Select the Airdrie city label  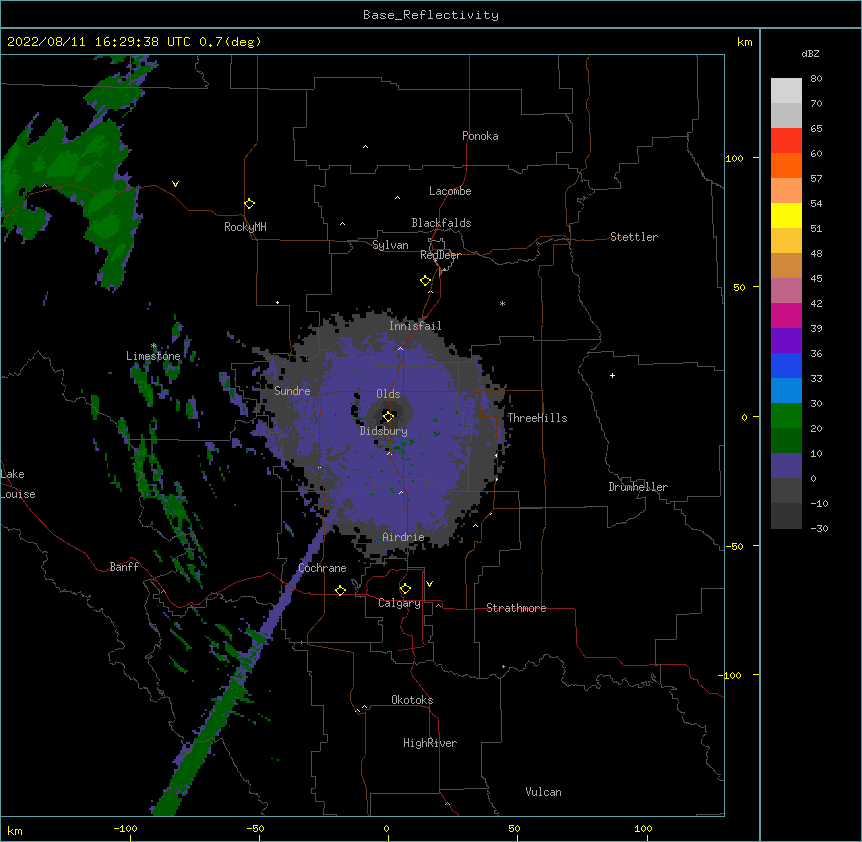coord(404,537)
